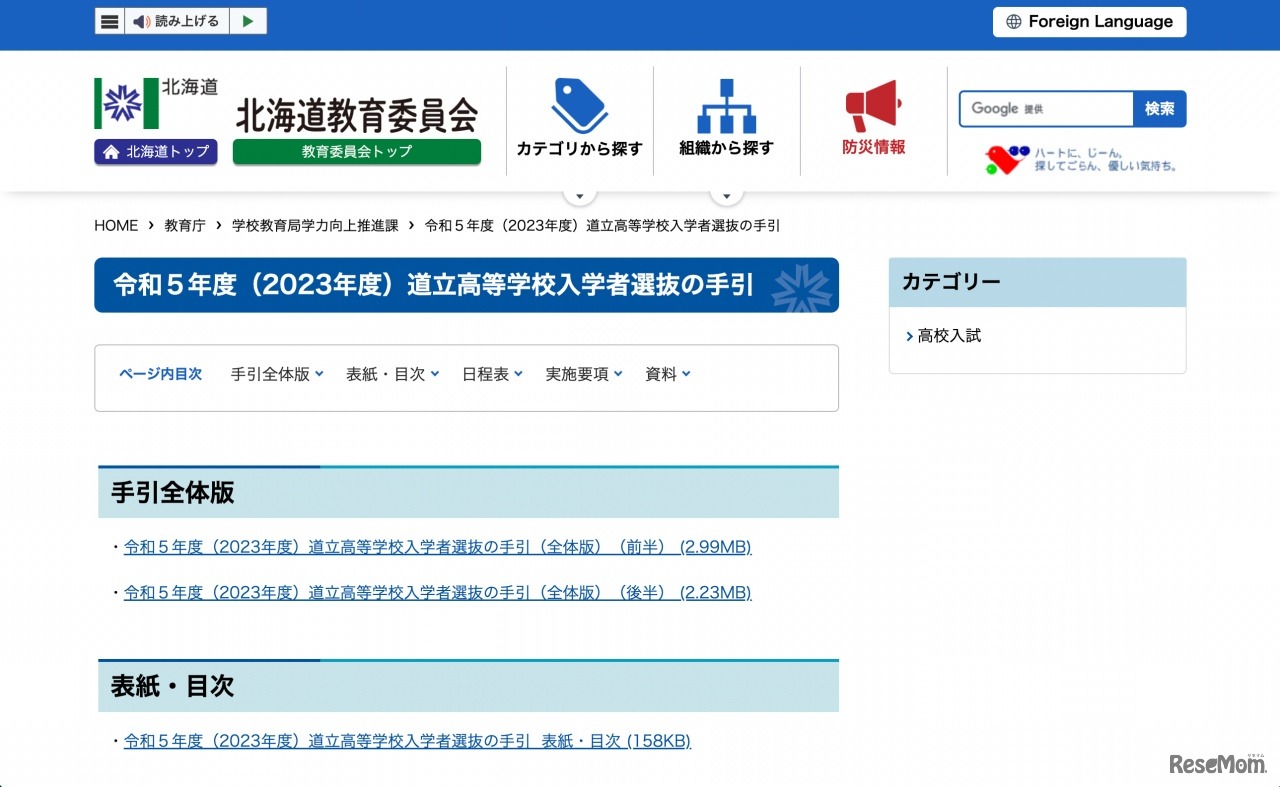Start read-aloud with the green play icon
The image size is (1280, 787).
click(x=248, y=21)
